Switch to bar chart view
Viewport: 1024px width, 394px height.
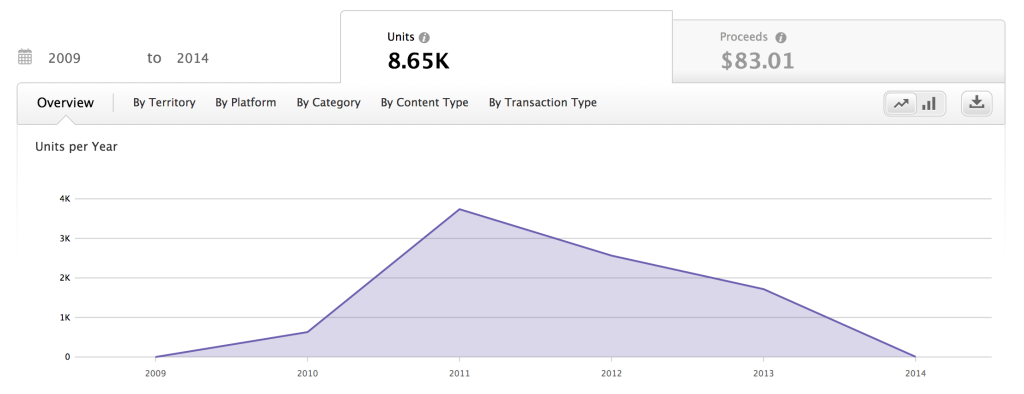coord(929,104)
